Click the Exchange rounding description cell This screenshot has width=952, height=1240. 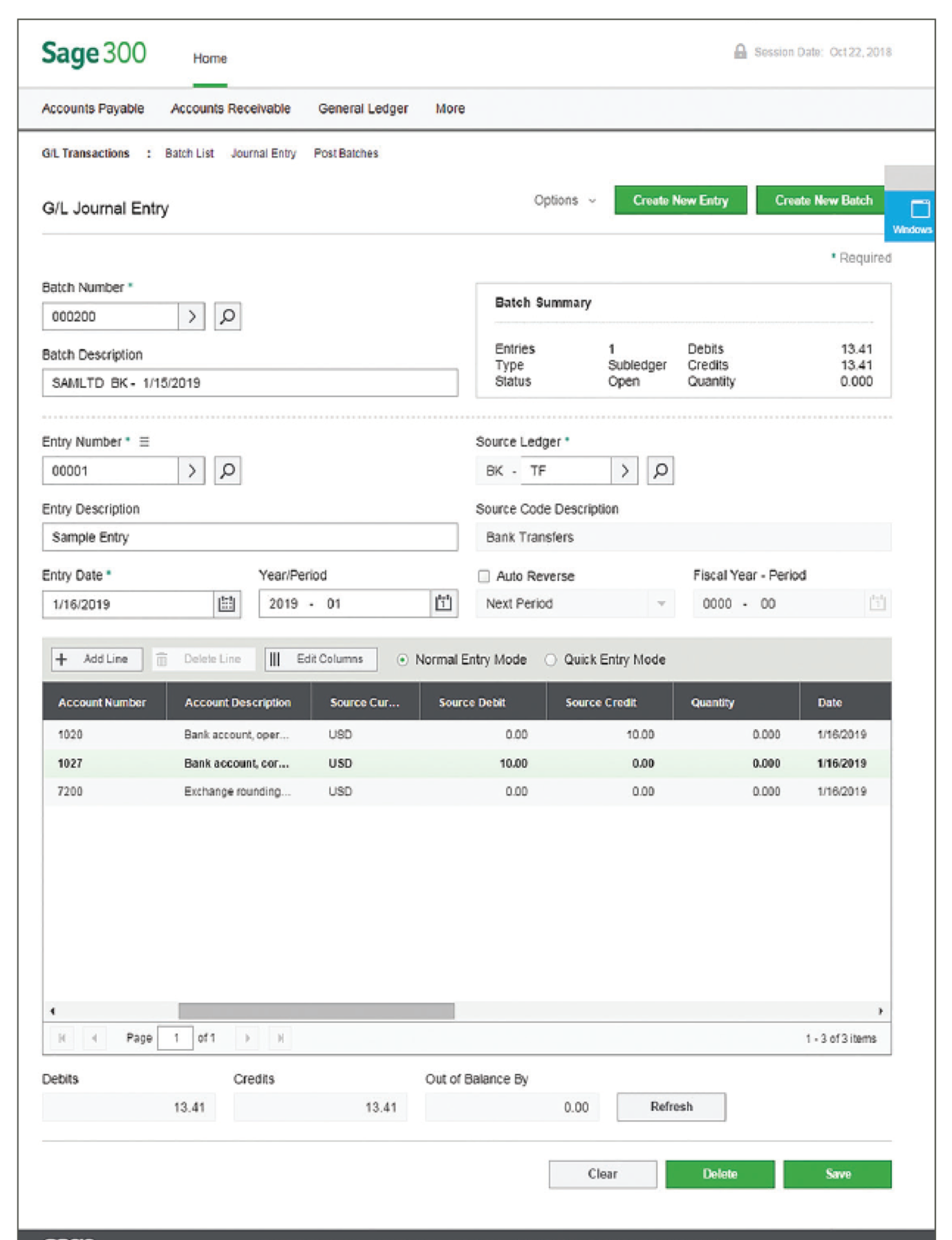tap(237, 791)
